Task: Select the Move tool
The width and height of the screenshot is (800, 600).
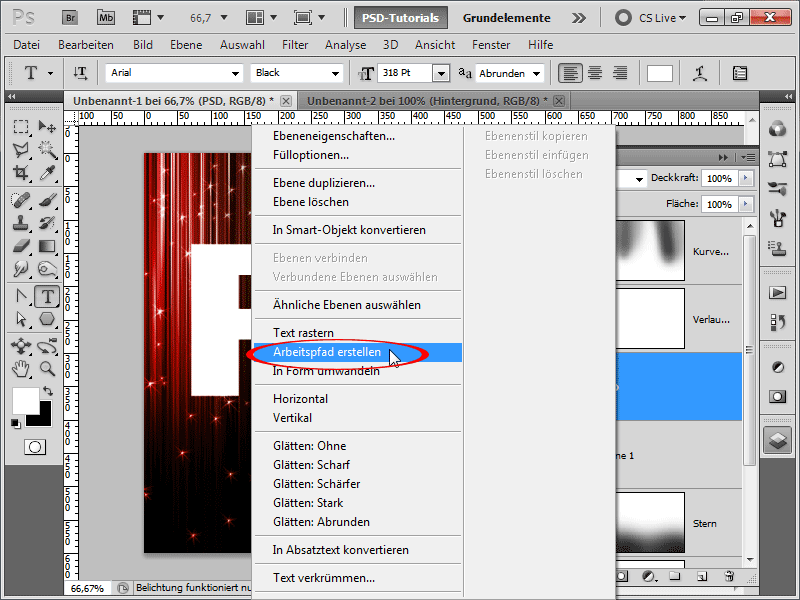Action: [47, 126]
